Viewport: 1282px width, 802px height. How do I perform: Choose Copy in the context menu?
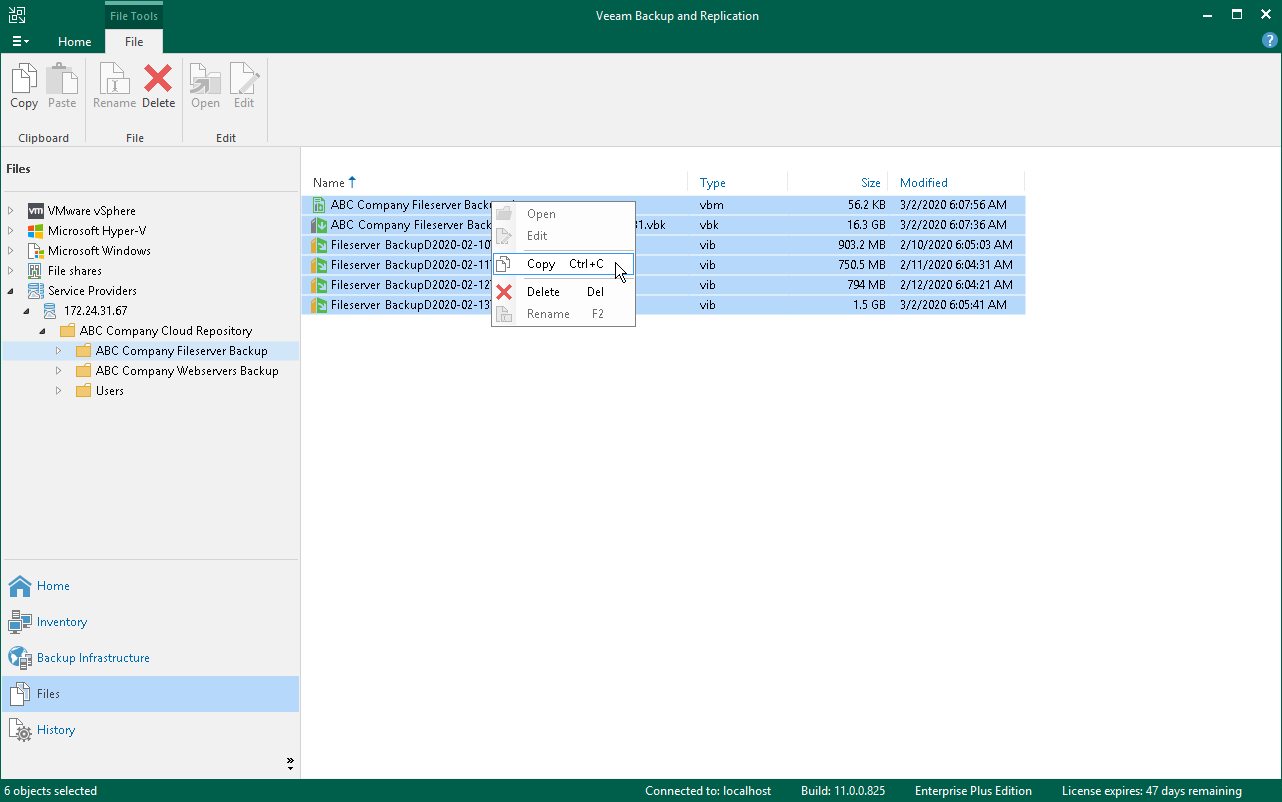coord(563,264)
